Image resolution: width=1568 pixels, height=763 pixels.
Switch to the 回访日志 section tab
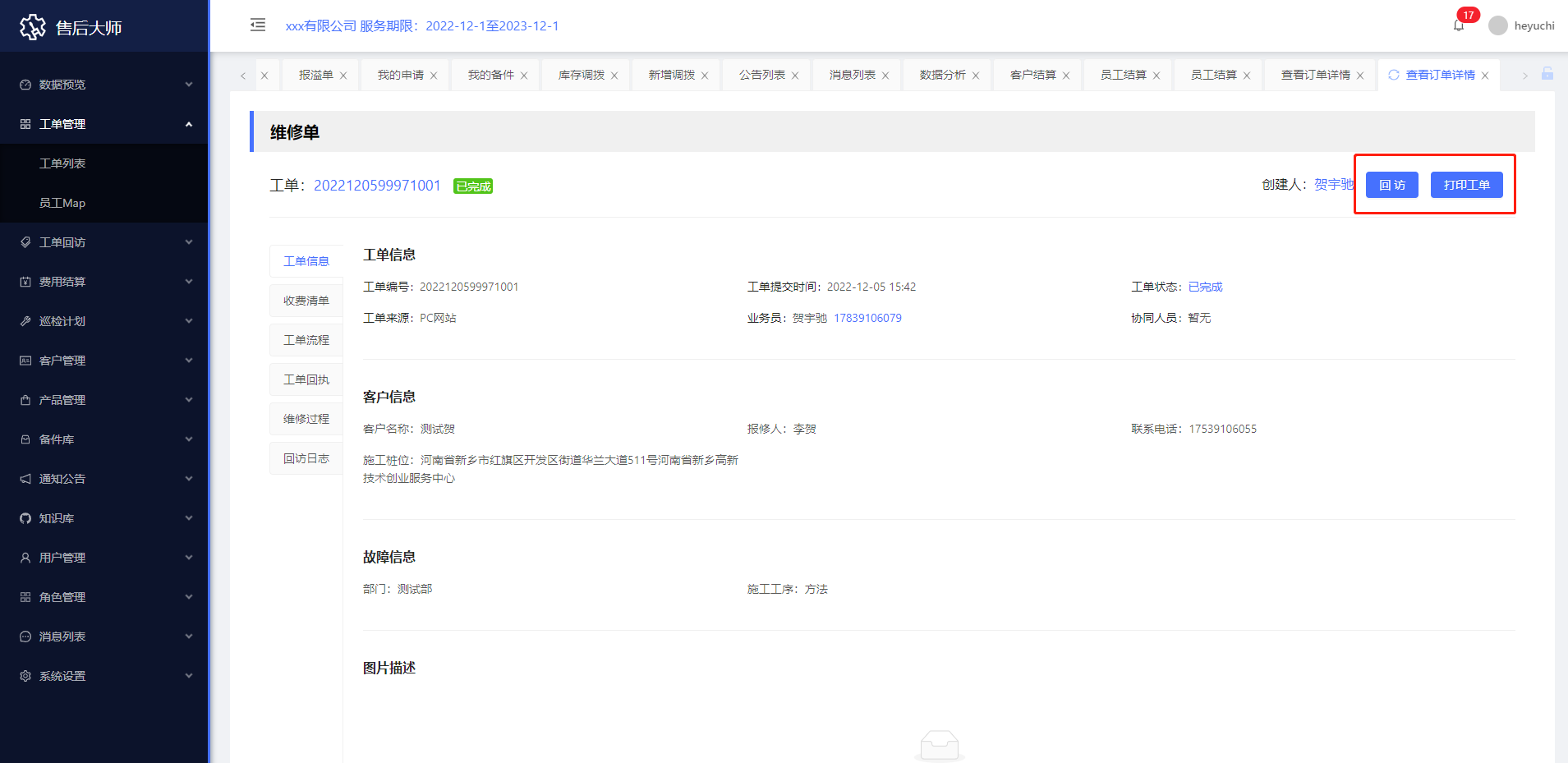[x=306, y=458]
